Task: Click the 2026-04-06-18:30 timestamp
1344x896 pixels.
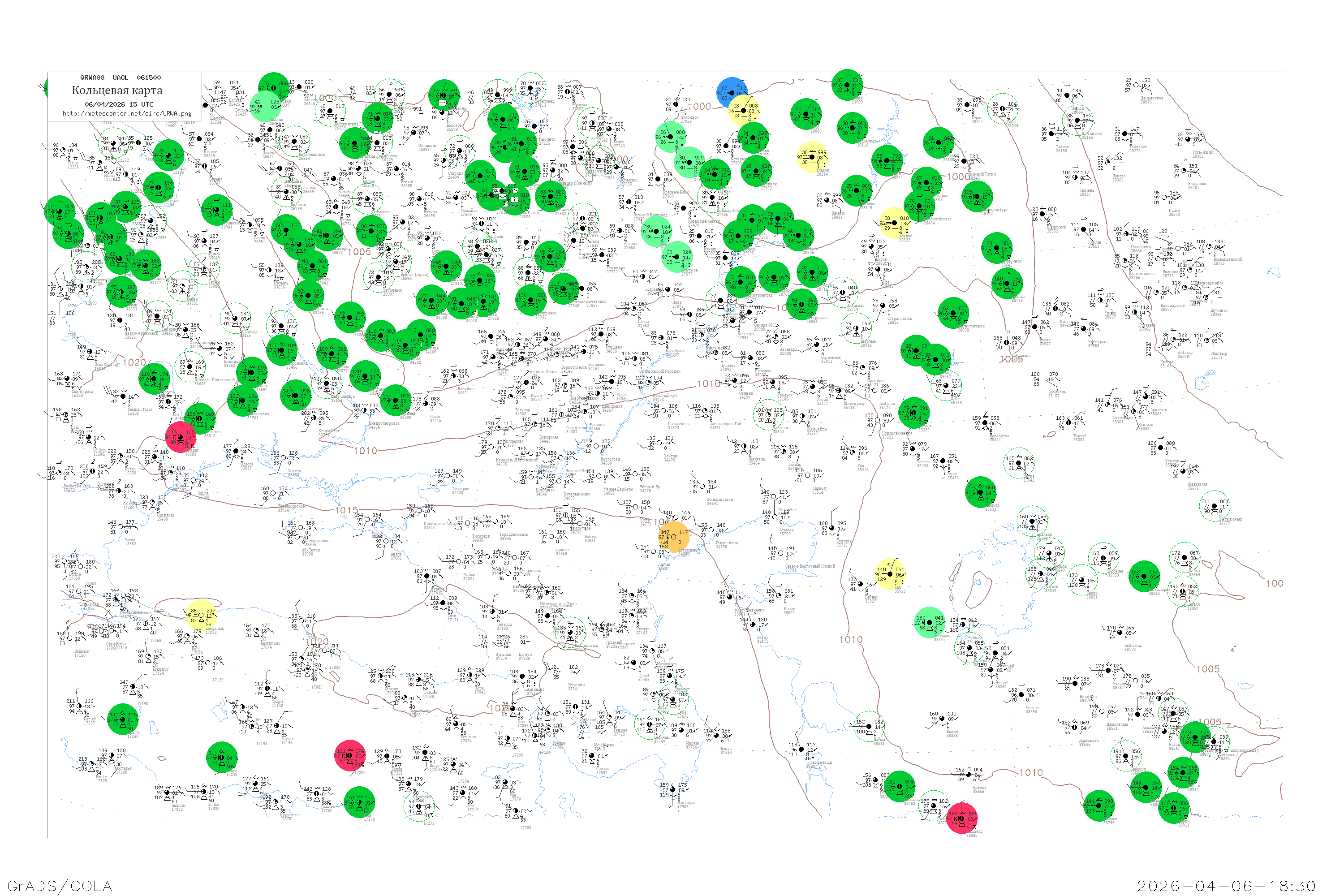Action: (1226, 886)
